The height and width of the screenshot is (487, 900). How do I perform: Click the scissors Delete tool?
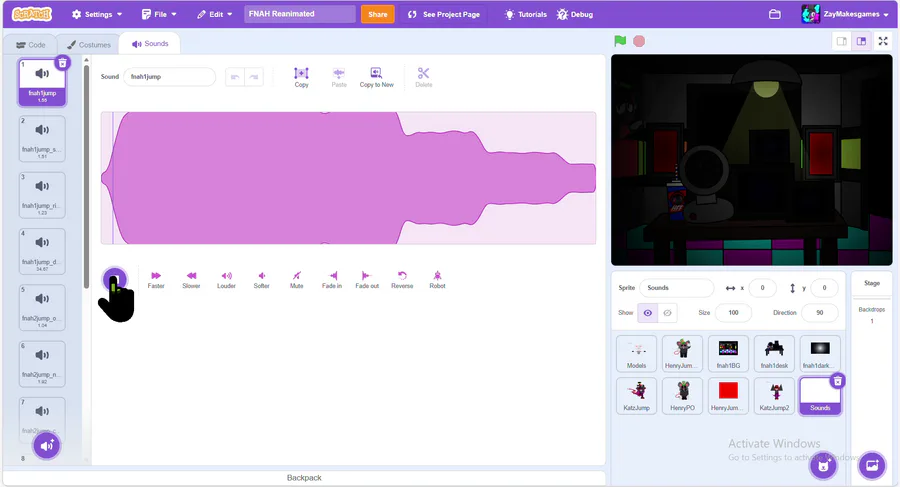(x=424, y=77)
